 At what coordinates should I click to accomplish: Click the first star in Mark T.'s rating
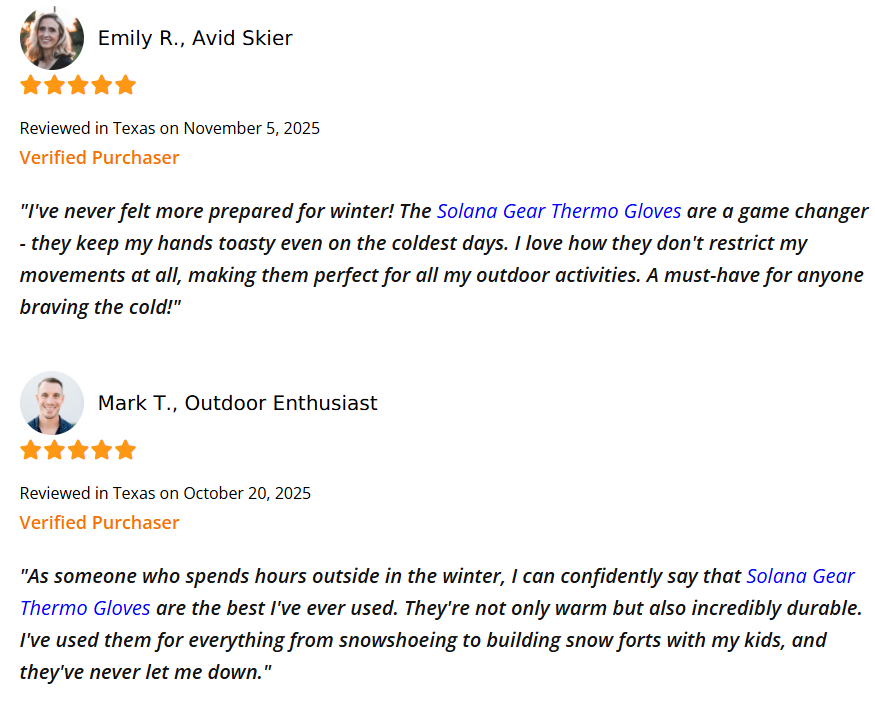point(30,450)
